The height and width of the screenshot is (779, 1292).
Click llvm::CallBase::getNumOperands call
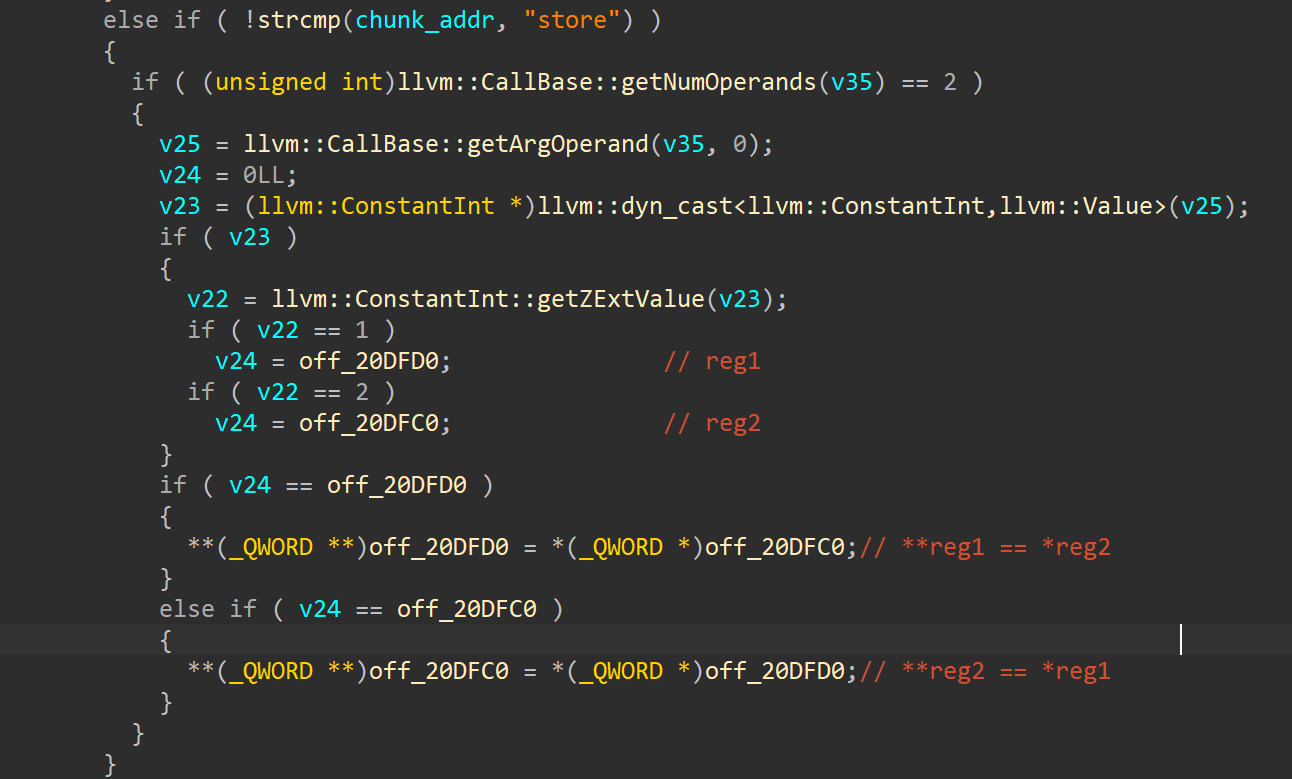coord(607,81)
